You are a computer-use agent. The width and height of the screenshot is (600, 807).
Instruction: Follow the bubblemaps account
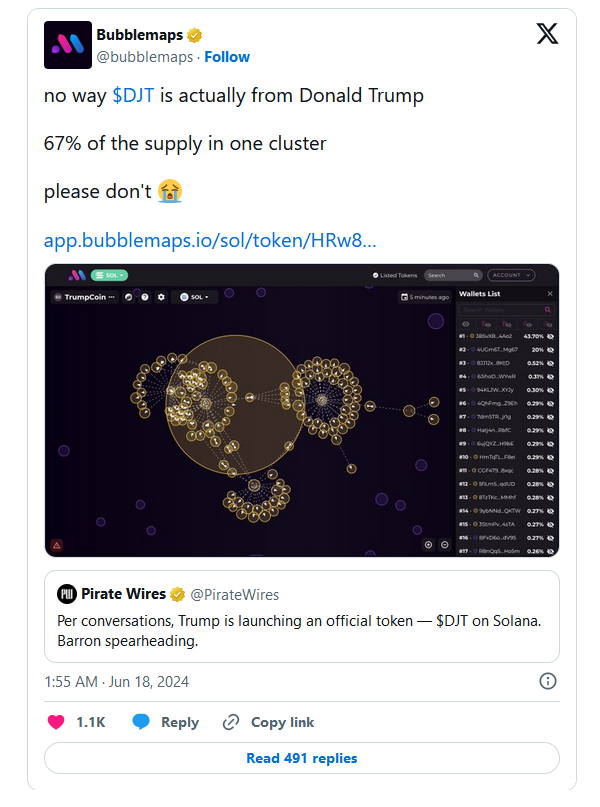coord(227,57)
